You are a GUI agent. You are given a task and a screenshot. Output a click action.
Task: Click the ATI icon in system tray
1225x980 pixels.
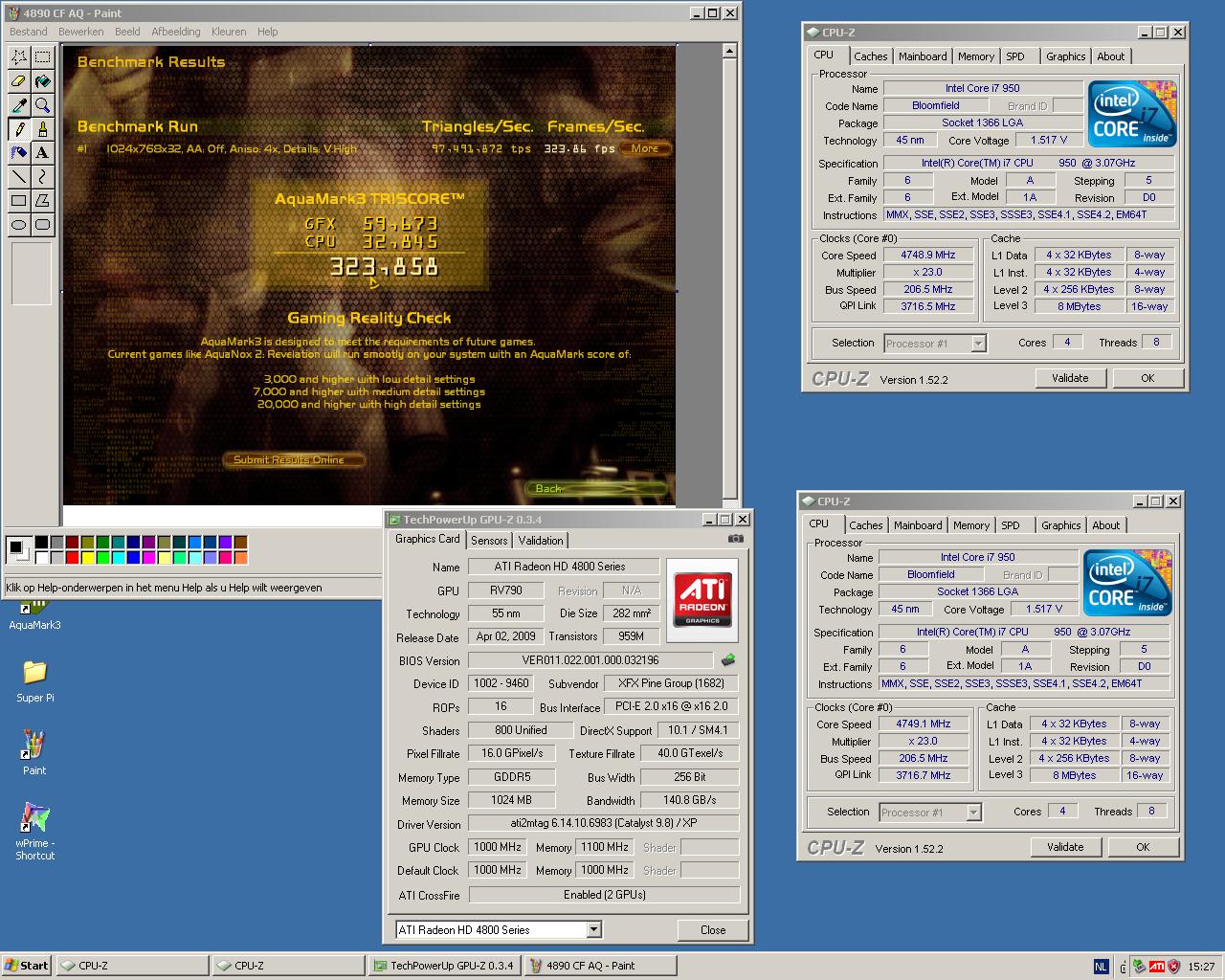1156,966
